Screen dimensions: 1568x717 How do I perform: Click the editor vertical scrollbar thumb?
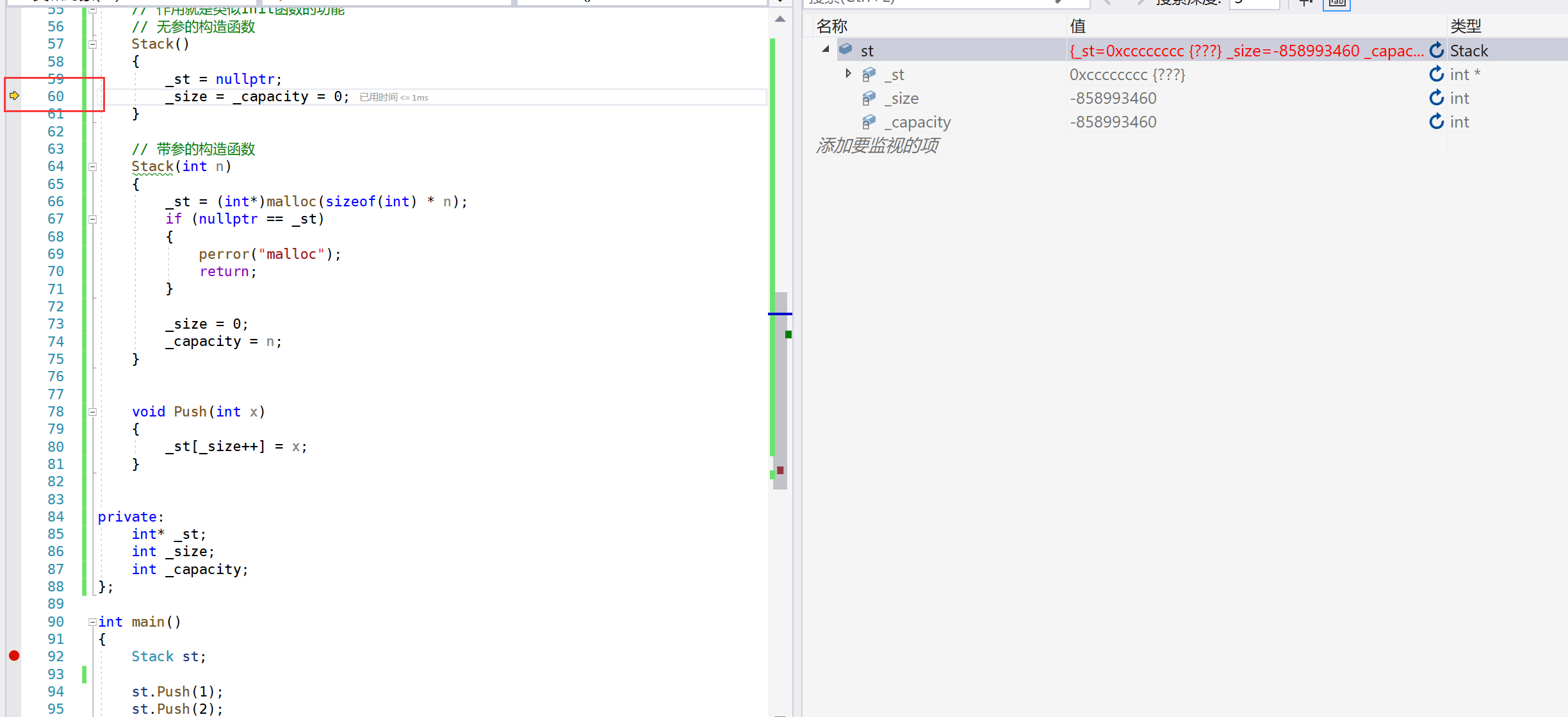tap(780, 391)
